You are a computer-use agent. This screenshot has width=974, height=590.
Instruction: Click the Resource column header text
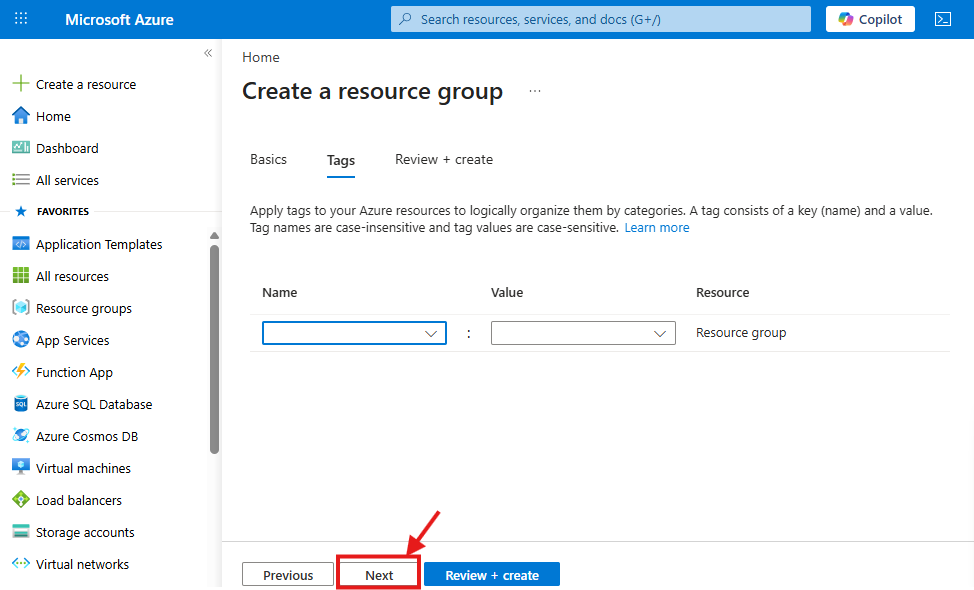click(x=722, y=293)
